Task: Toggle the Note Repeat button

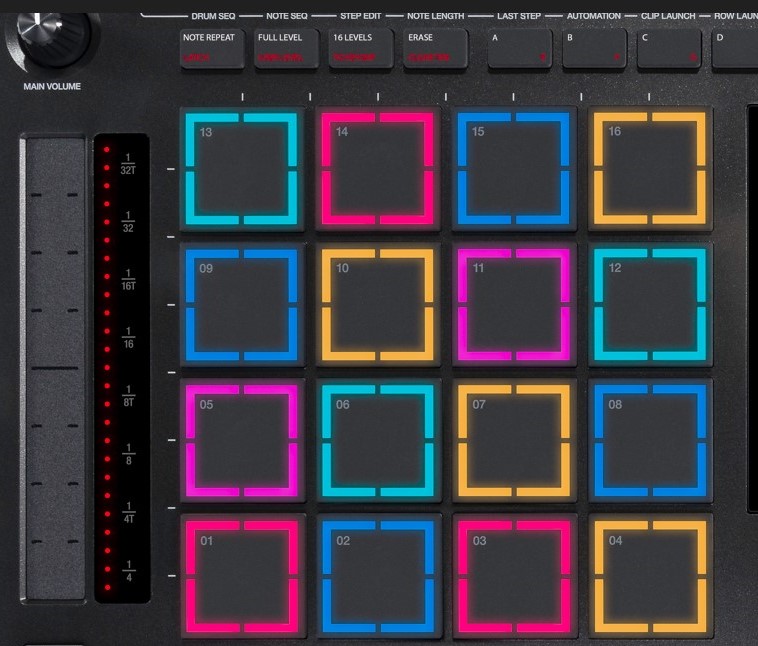Action: coord(208,47)
